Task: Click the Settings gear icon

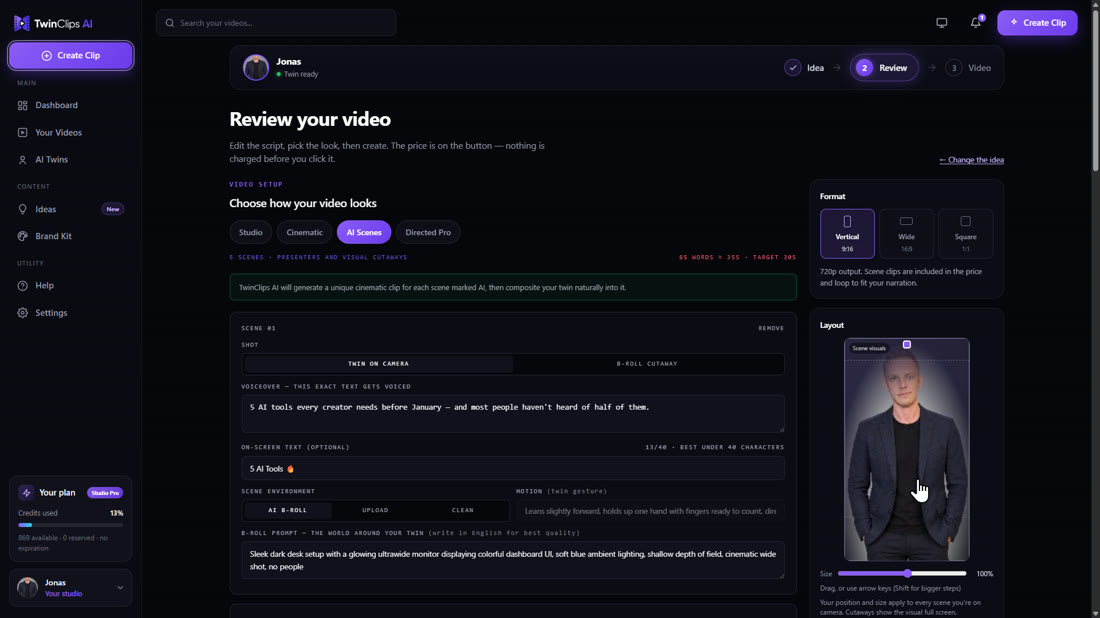Action: (22, 313)
